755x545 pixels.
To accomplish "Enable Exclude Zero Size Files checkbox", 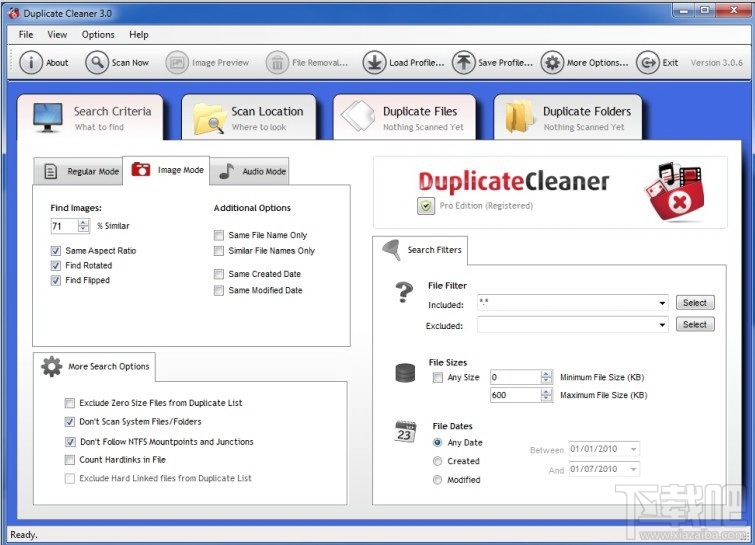I will [x=70, y=403].
